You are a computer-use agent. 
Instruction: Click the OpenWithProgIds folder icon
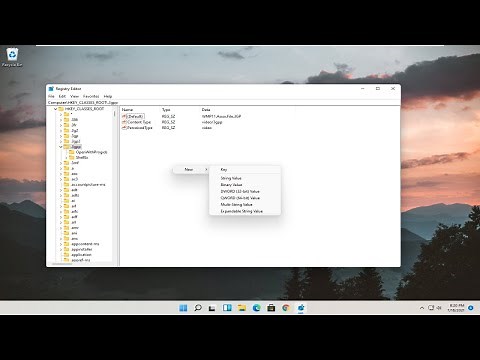click(72, 152)
